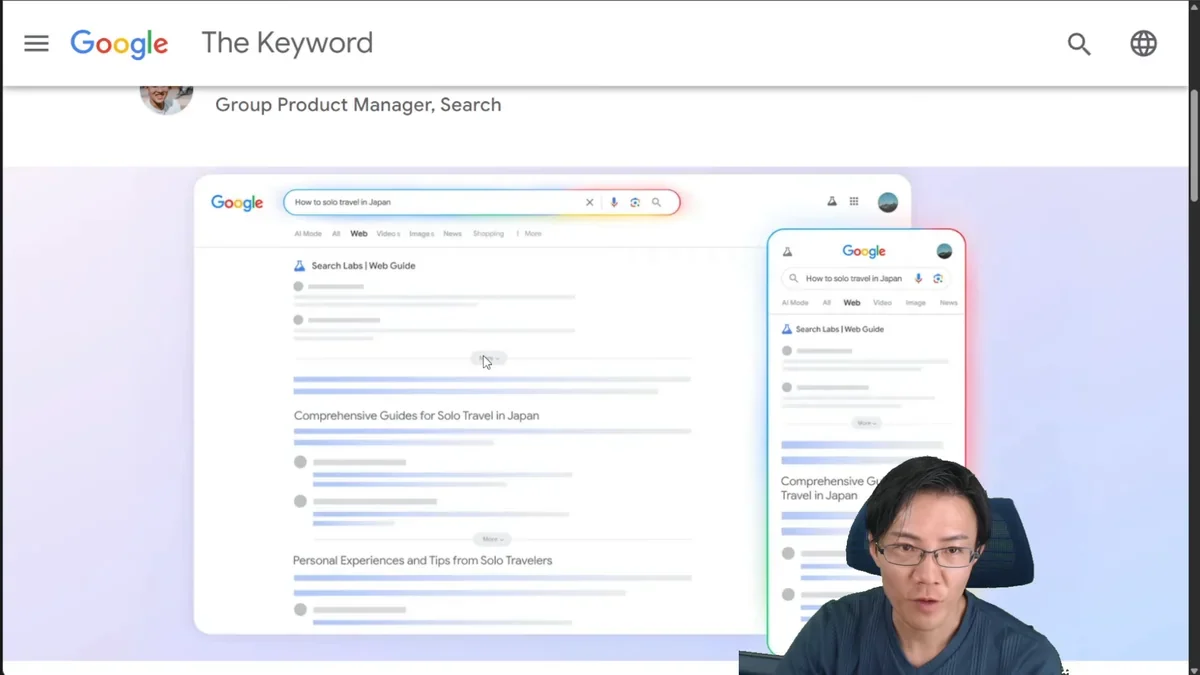
Task: Select the News tab in phone mockup
Action: pyautogui.click(x=949, y=303)
